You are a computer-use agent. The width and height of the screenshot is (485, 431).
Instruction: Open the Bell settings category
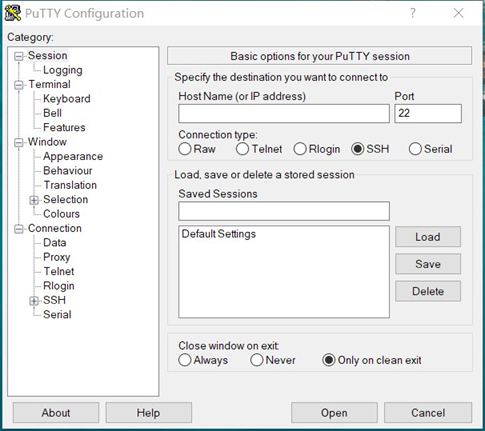click(52, 113)
